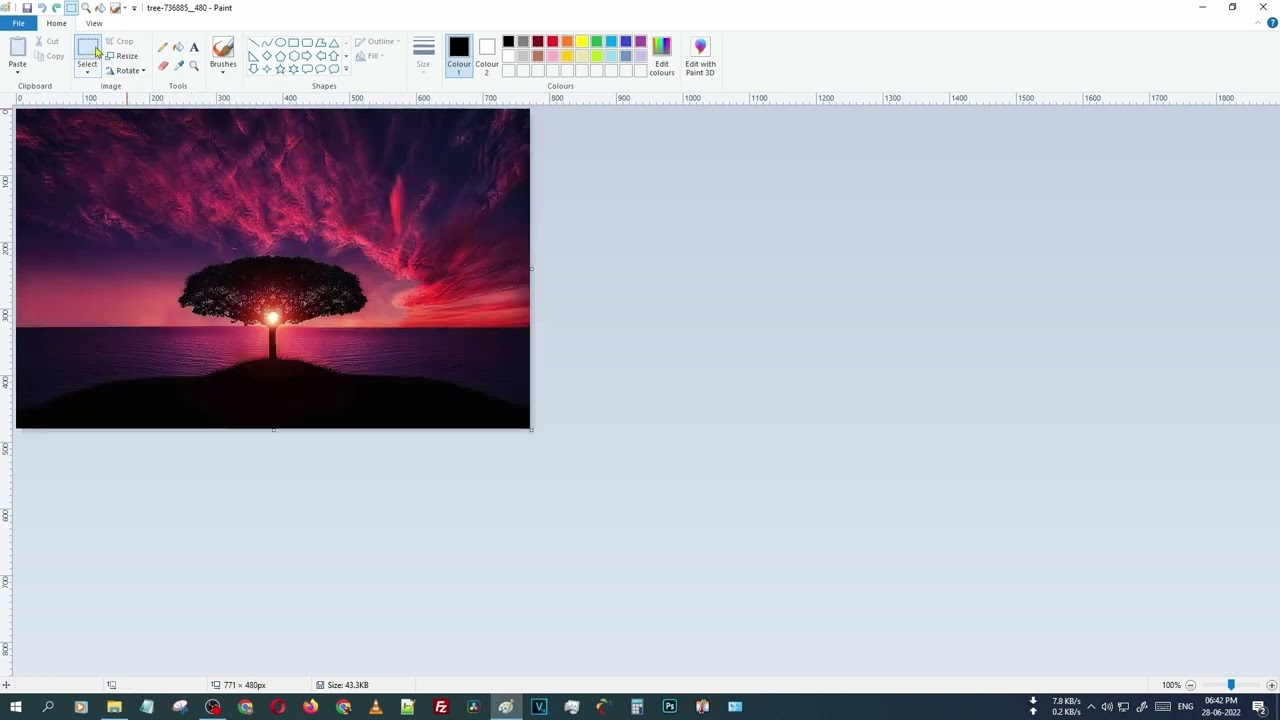Choose the Rectangle shape

[x=293, y=43]
